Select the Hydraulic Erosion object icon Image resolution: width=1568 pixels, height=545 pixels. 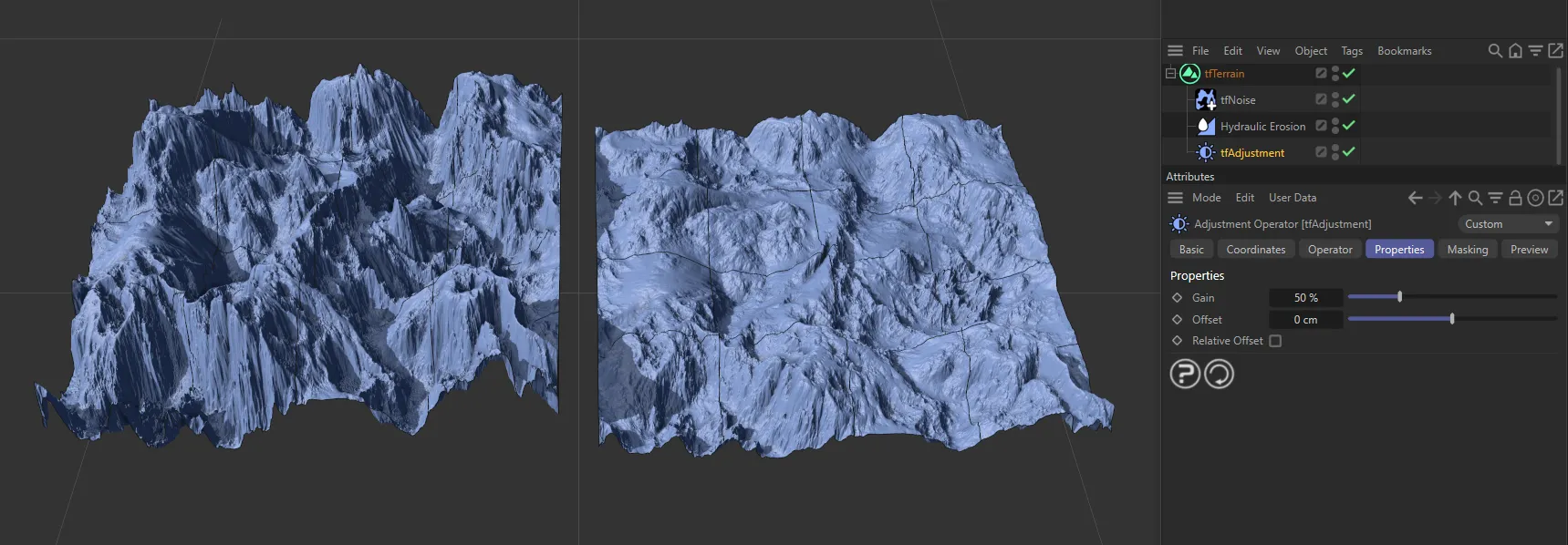1206,127
